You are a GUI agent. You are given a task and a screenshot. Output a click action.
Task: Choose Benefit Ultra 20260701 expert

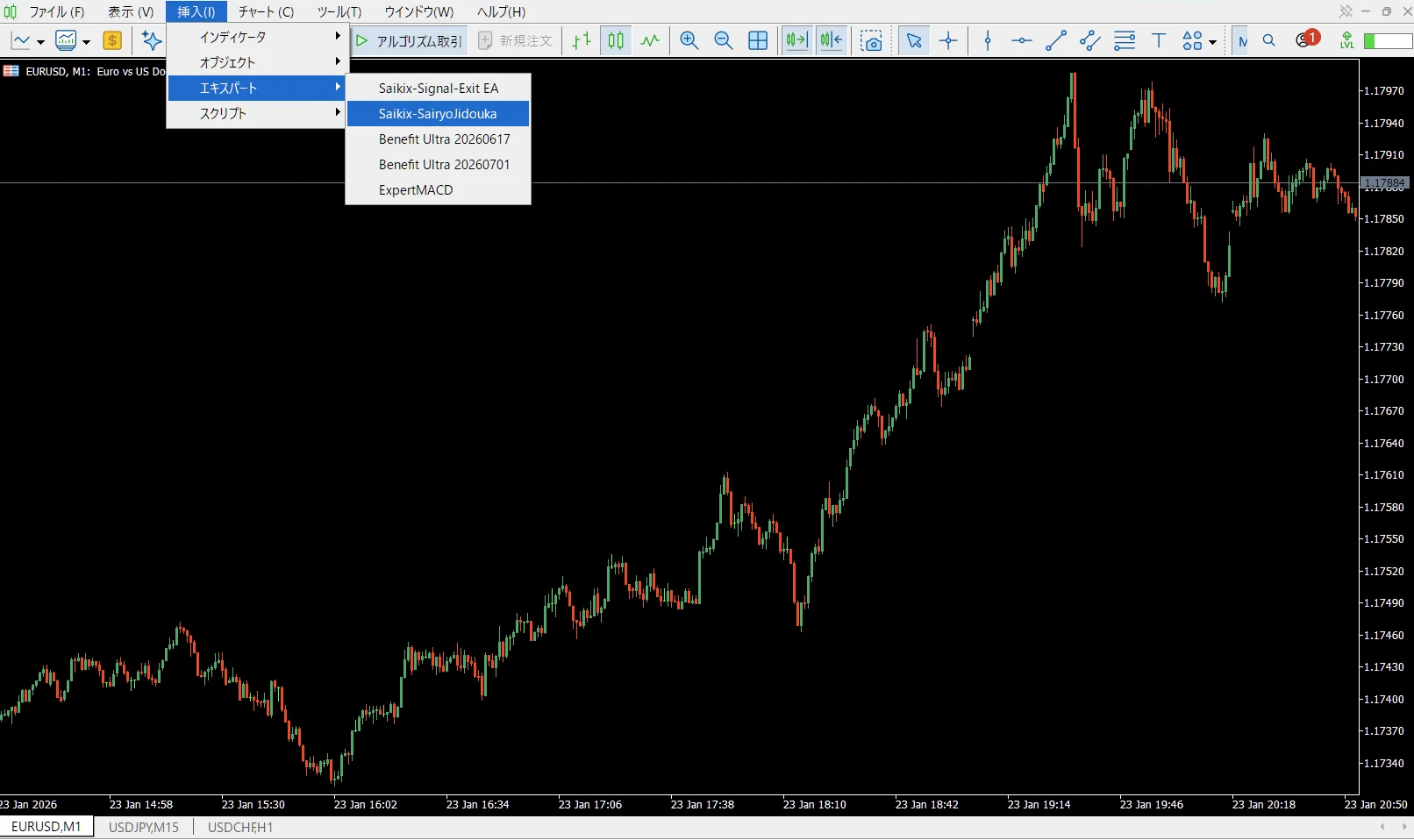(438, 164)
